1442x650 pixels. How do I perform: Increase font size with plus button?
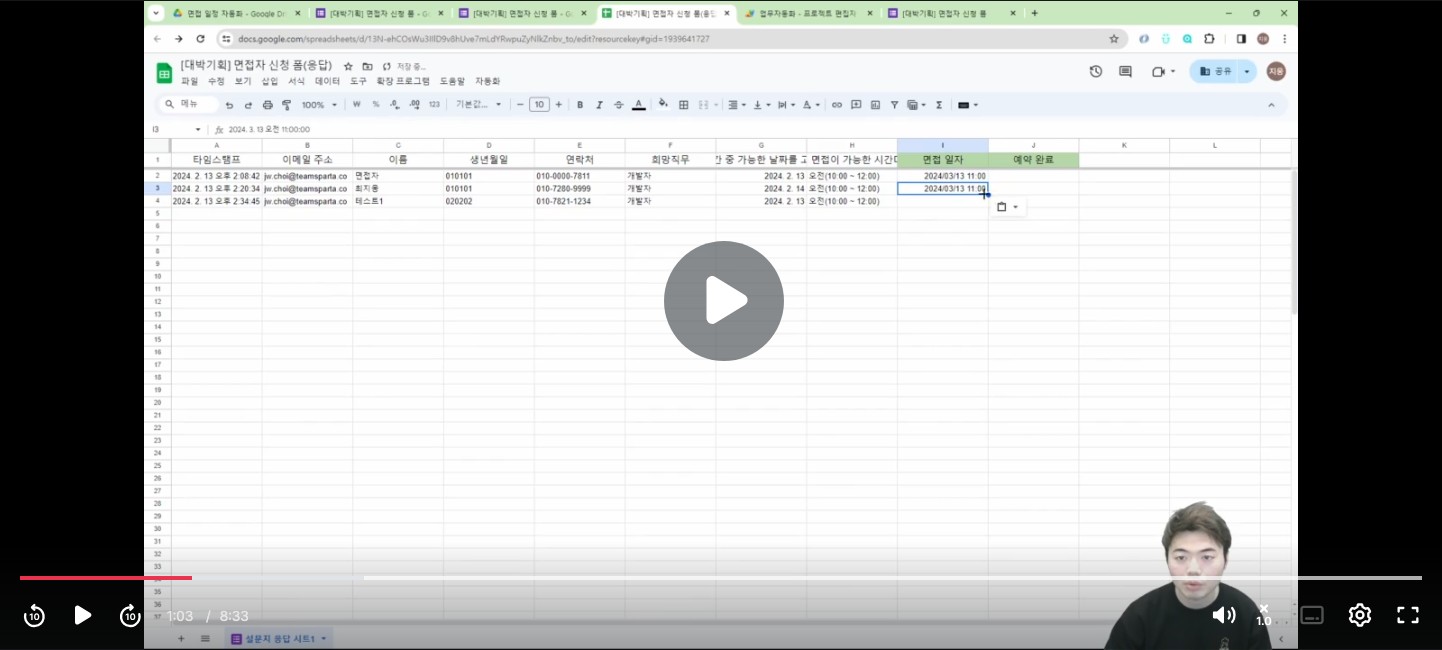[558, 105]
